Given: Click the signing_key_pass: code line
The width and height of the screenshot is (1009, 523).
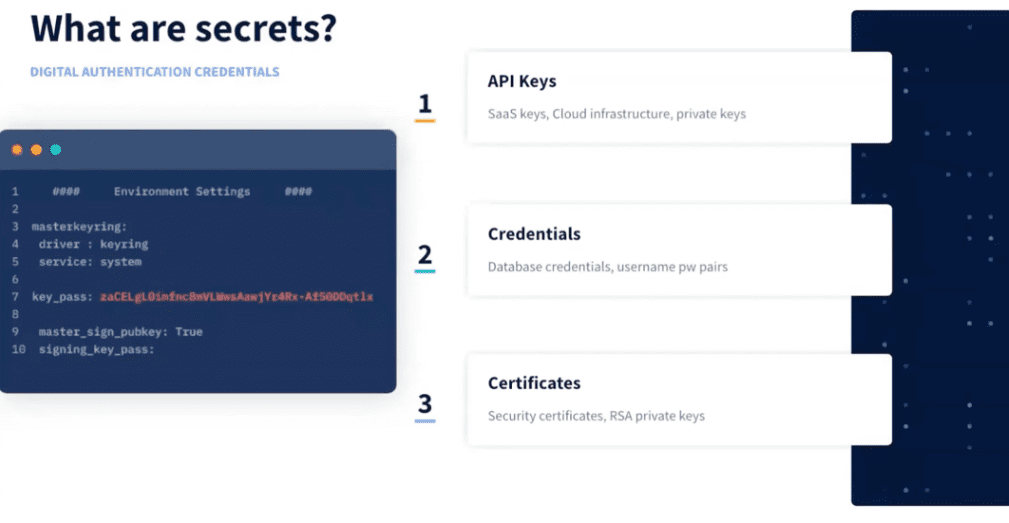Looking at the screenshot, I should (97, 349).
